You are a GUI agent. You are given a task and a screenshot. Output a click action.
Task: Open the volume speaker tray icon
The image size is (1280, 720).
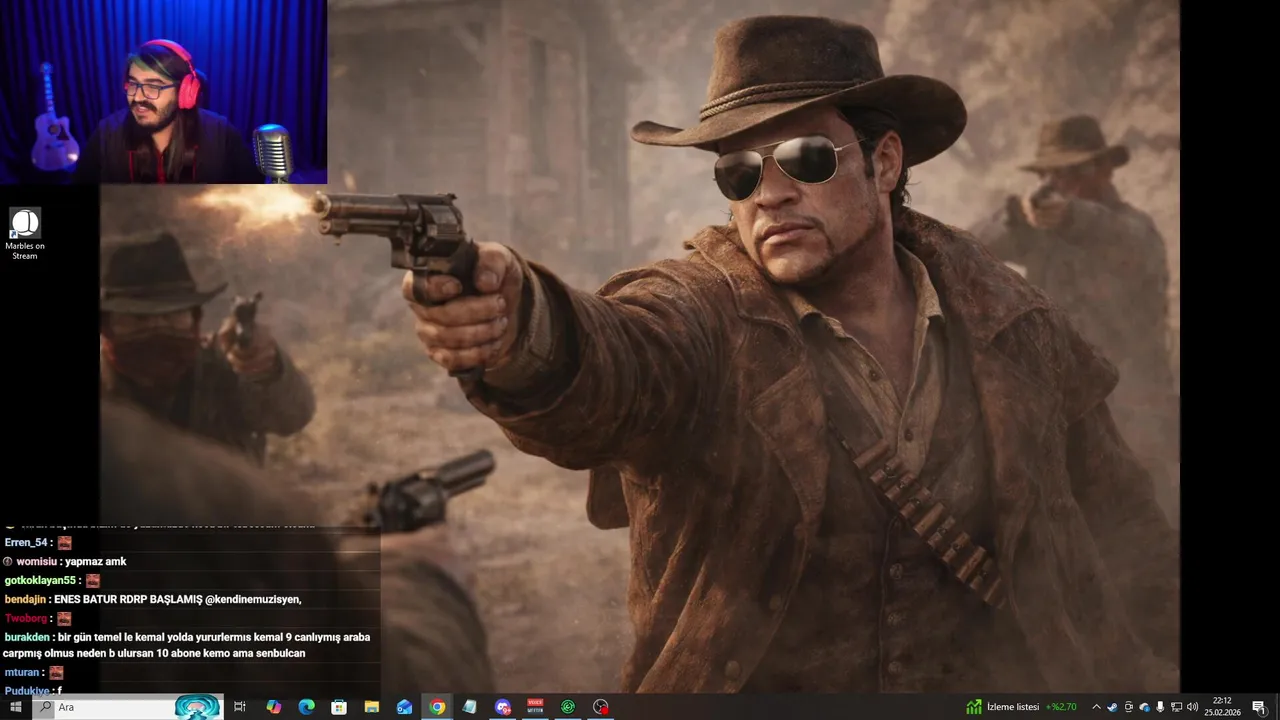[x=1192, y=707]
